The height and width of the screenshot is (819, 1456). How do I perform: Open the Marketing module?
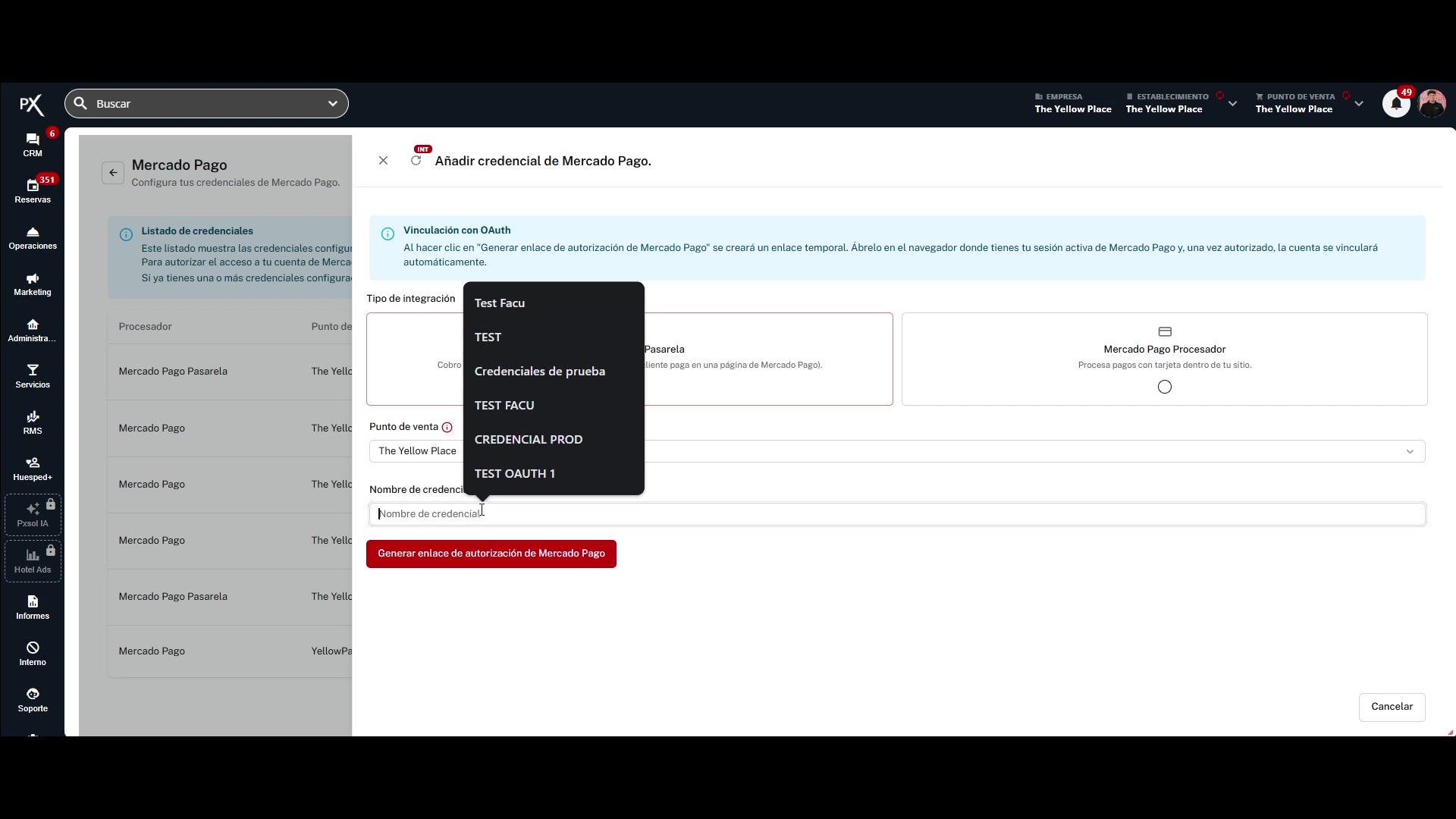[33, 284]
